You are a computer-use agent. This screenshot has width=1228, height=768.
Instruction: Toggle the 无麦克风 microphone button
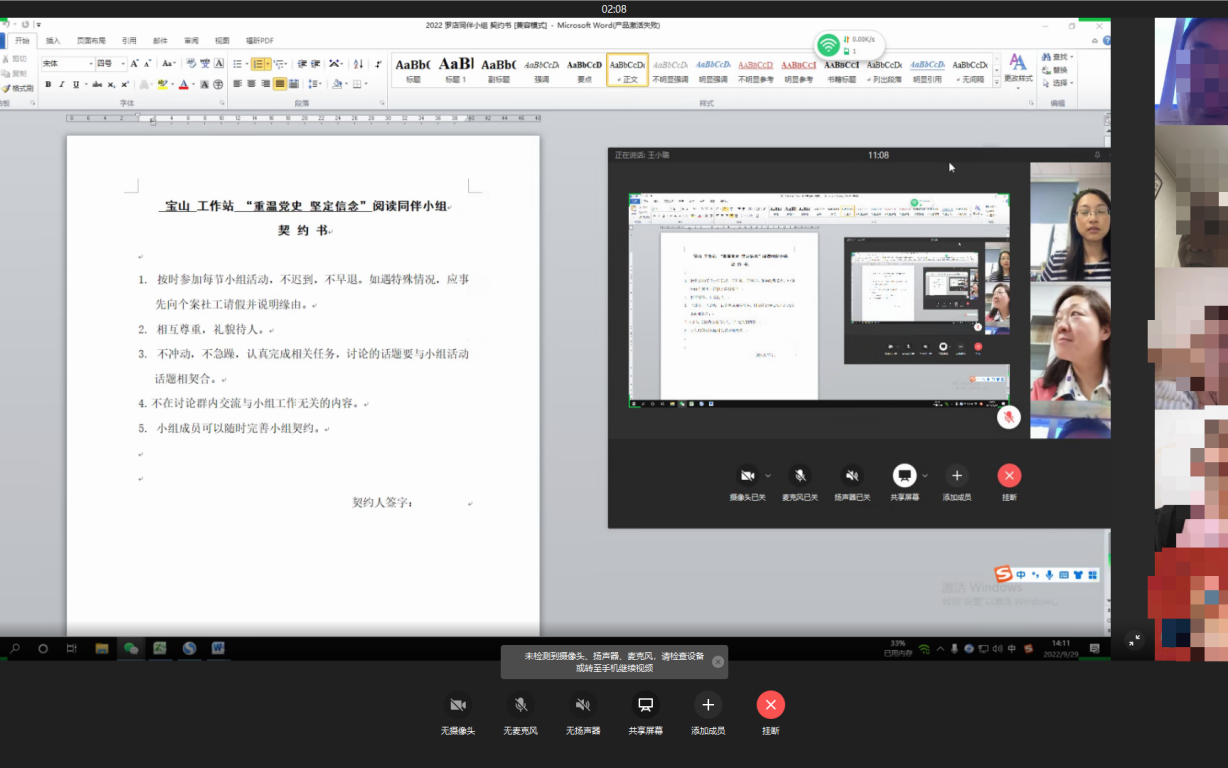[520, 705]
